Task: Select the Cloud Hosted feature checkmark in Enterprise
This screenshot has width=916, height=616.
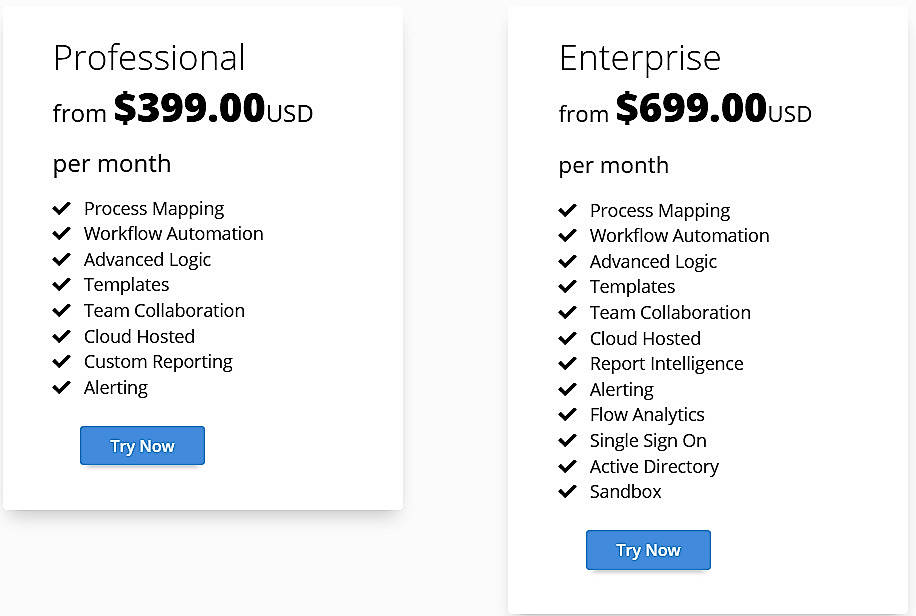Action: 568,338
